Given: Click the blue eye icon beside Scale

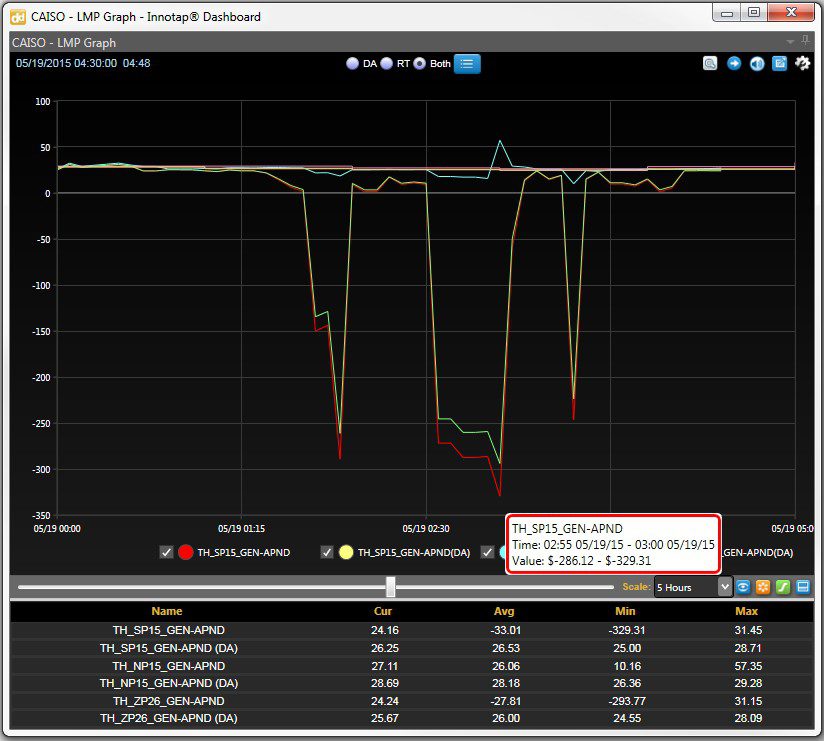Looking at the screenshot, I should click(743, 586).
